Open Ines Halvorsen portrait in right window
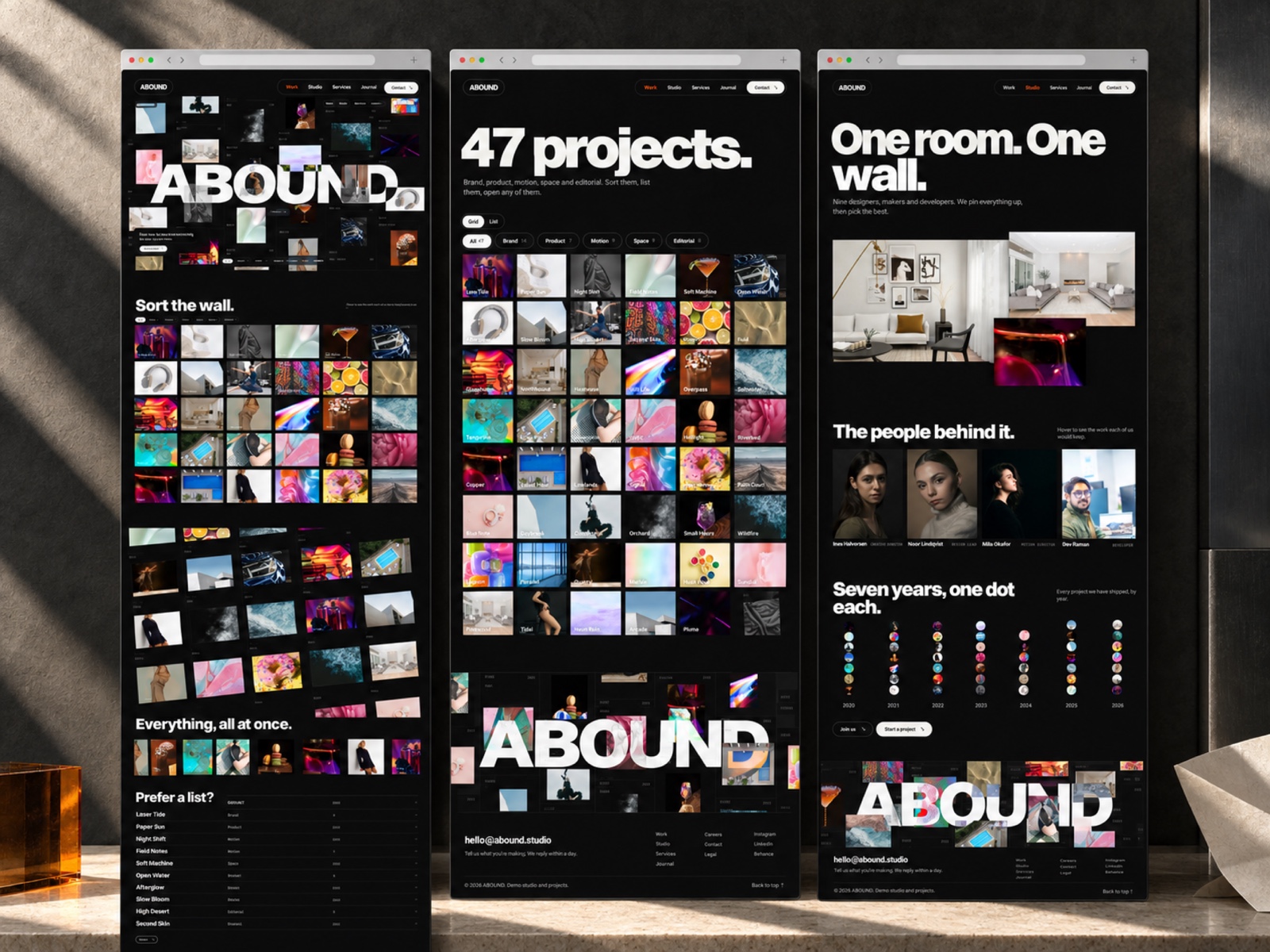The image size is (1270, 952). (x=868, y=495)
